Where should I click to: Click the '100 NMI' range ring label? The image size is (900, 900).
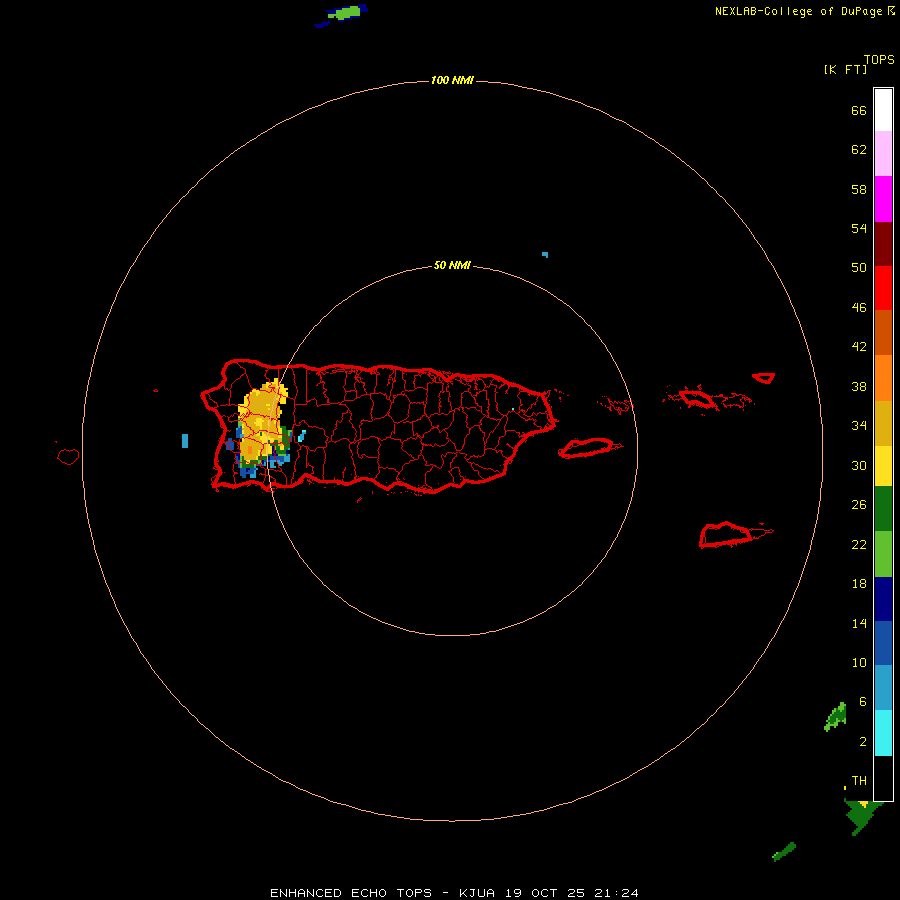pos(452,80)
